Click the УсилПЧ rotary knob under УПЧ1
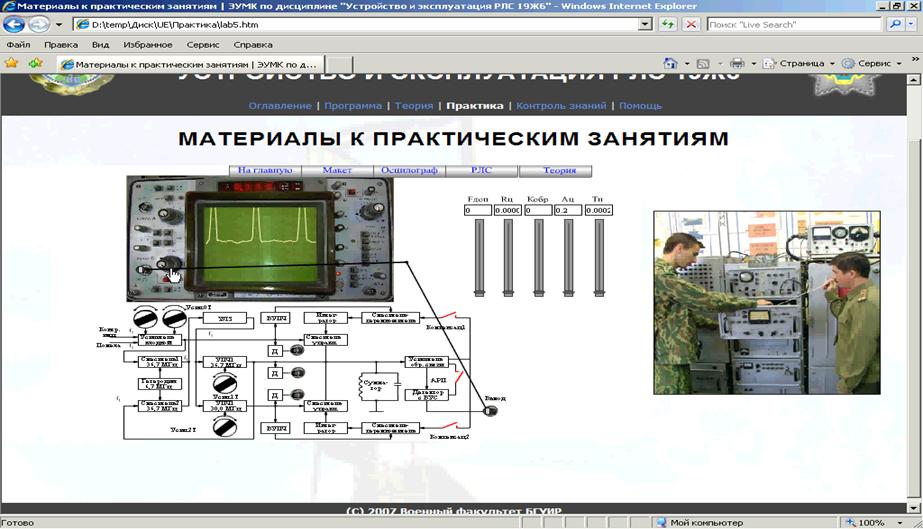 (x=225, y=383)
